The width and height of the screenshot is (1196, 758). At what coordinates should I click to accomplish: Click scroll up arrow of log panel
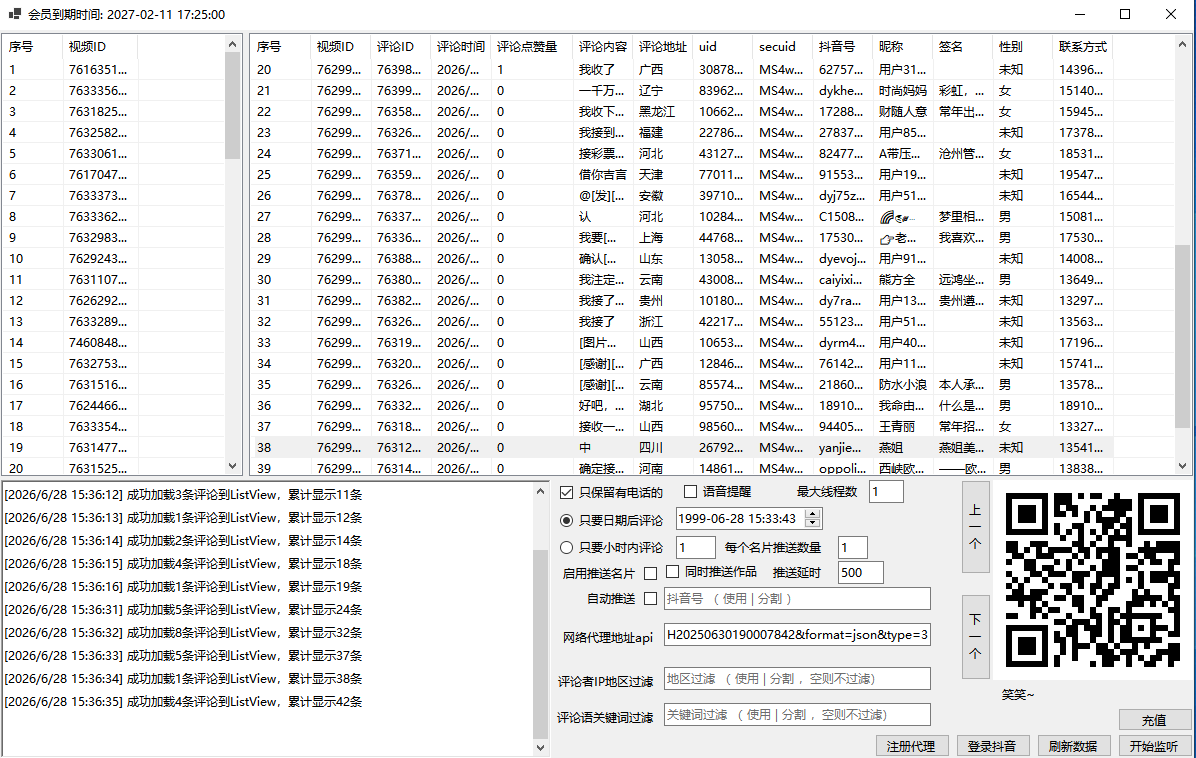click(x=540, y=491)
